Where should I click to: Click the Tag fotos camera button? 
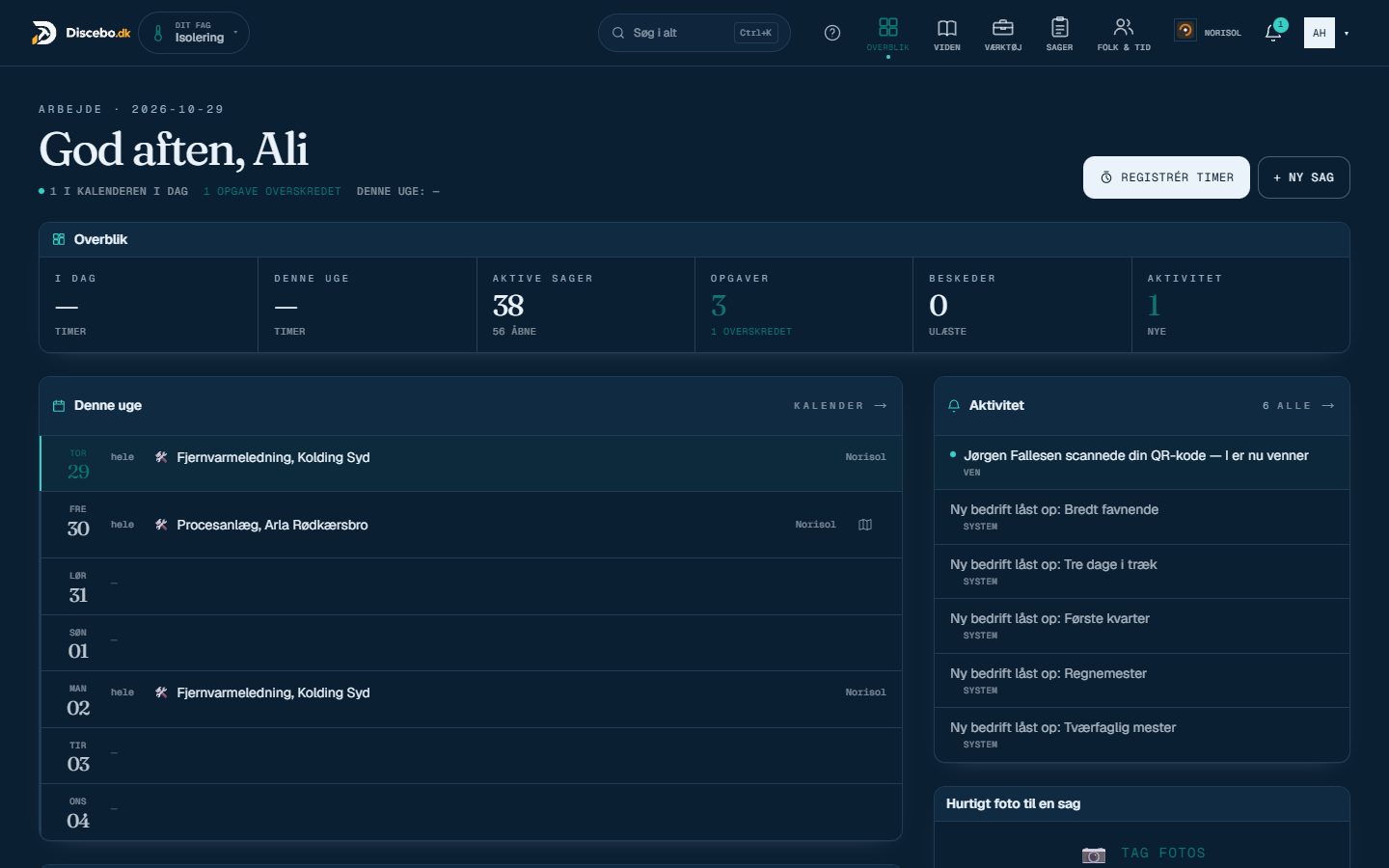click(x=1143, y=854)
